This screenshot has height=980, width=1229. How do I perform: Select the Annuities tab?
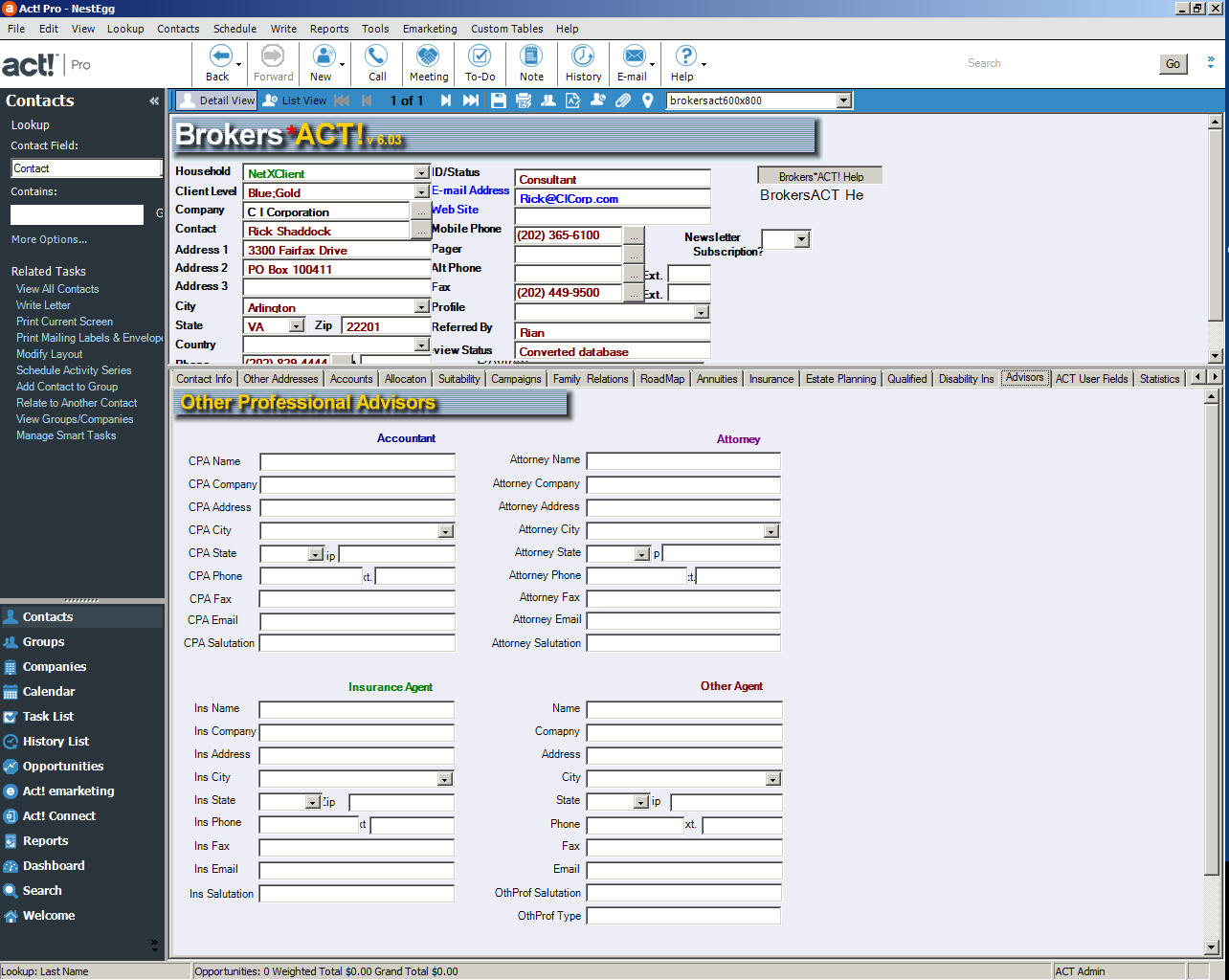(x=717, y=379)
